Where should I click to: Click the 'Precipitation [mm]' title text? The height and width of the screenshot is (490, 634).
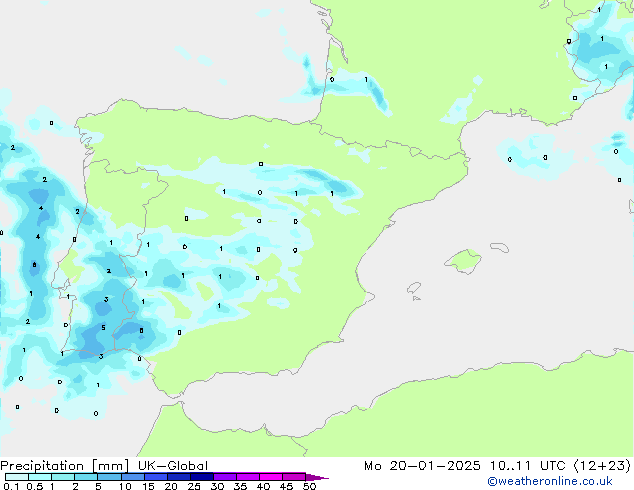tap(65, 466)
